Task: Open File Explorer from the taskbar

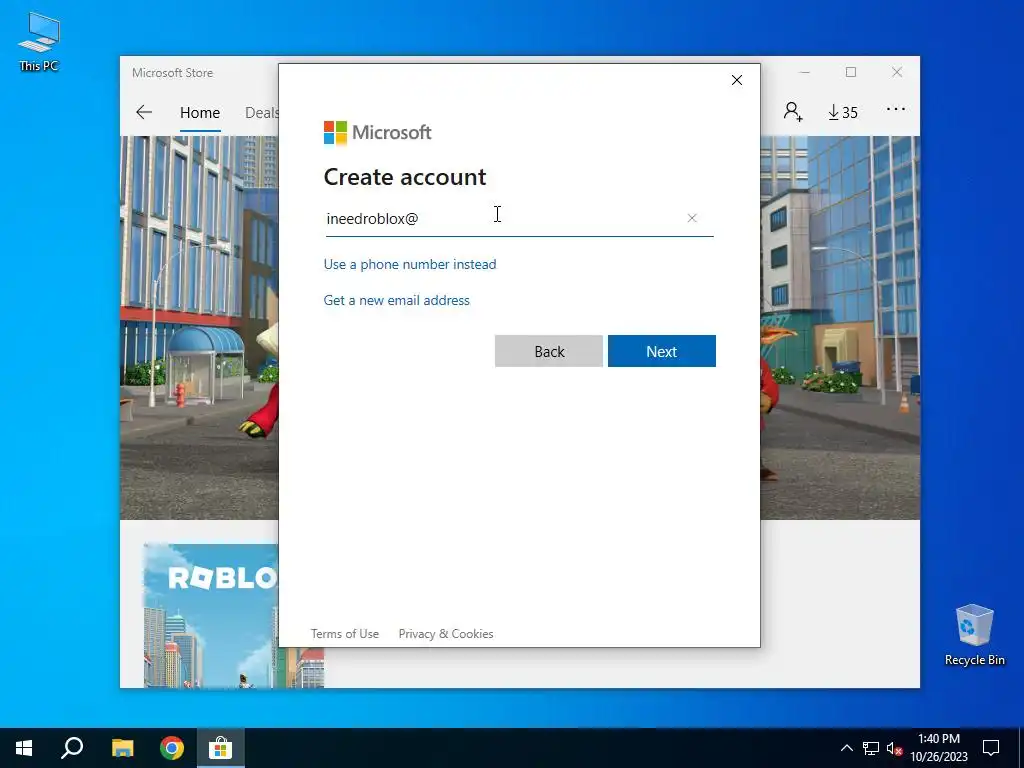Action: 122,748
